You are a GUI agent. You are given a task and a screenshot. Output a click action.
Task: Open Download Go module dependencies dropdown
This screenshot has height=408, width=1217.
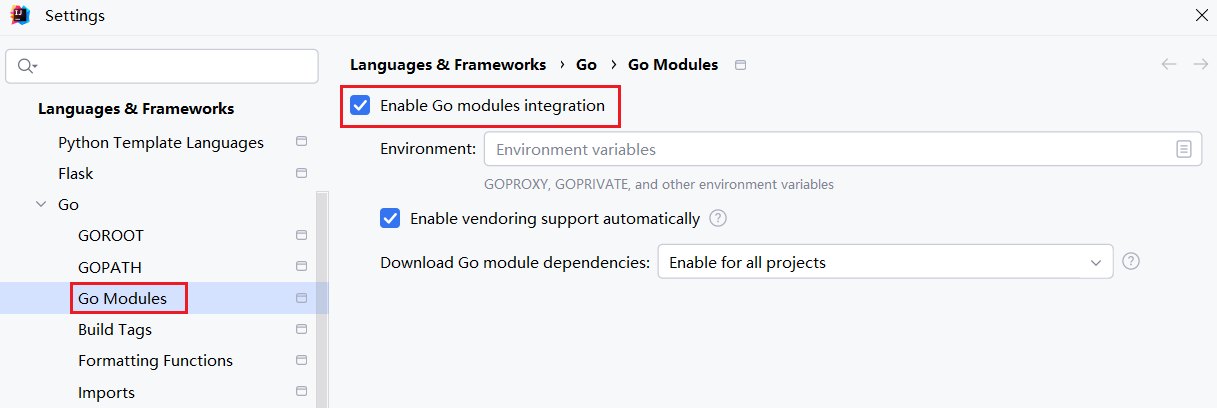tap(884, 262)
